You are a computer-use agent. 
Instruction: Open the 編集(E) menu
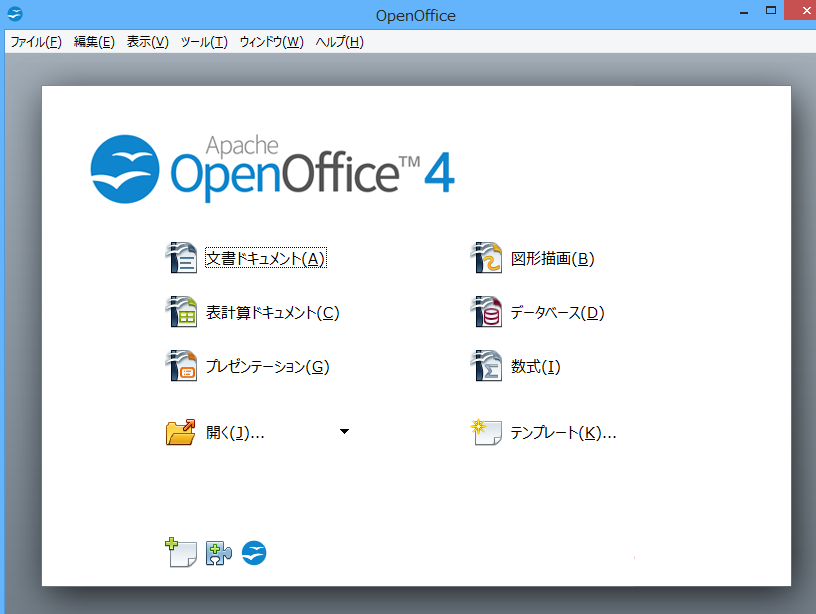pyautogui.click(x=94, y=42)
